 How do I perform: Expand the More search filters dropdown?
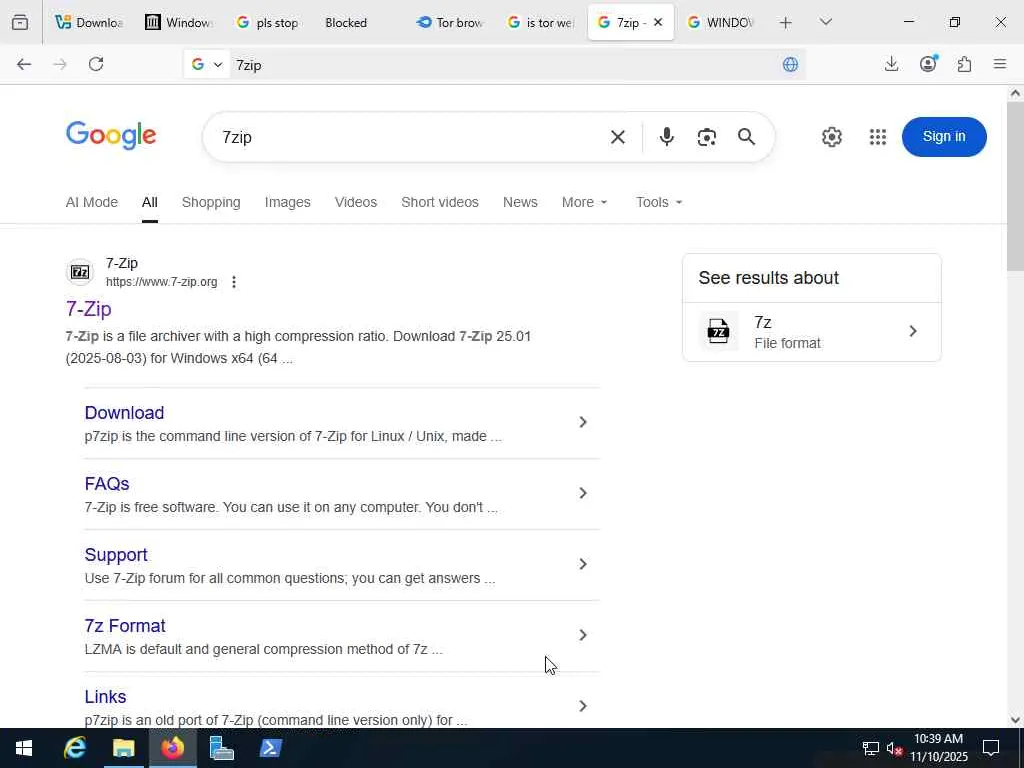584,202
